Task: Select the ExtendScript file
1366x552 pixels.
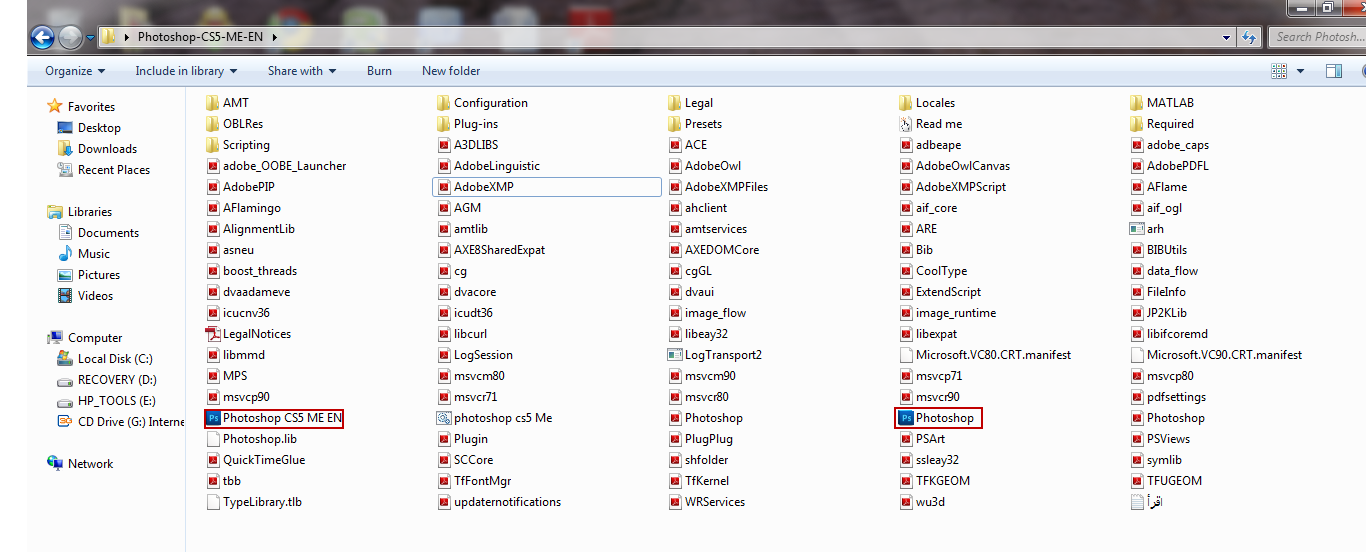Action: click(x=939, y=292)
